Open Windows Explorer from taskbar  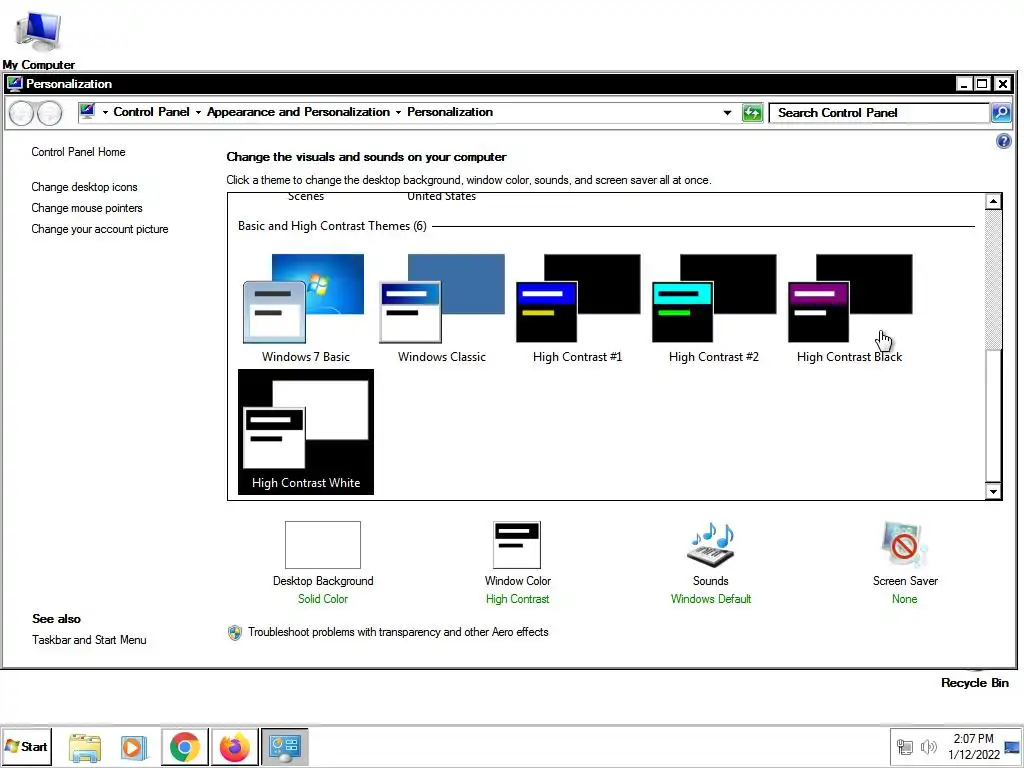point(85,747)
